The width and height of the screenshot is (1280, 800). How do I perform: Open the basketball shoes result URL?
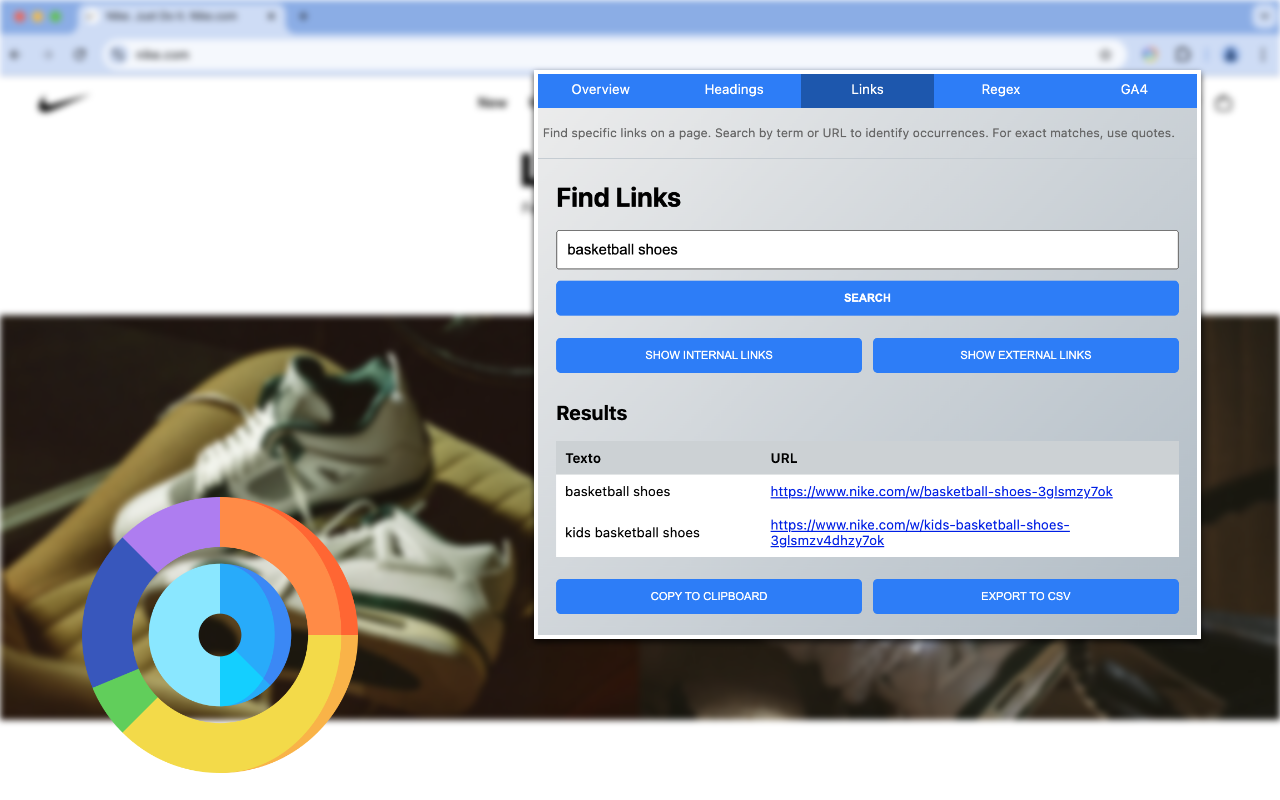(x=941, y=491)
